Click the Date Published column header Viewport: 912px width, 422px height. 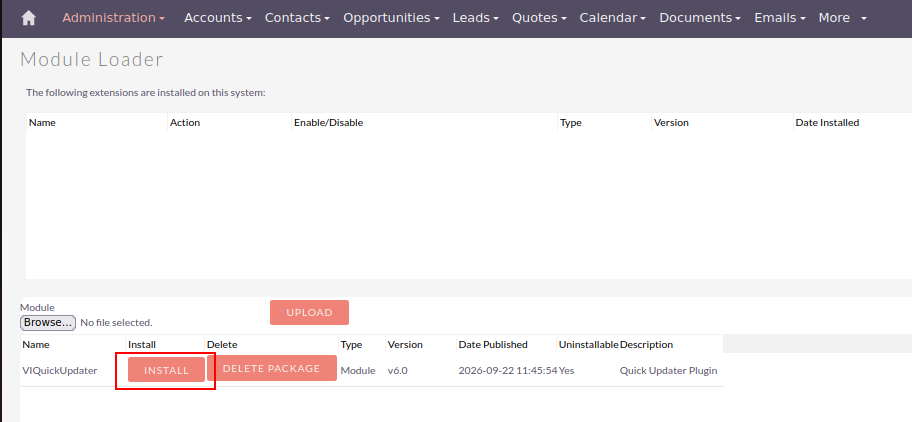point(493,345)
